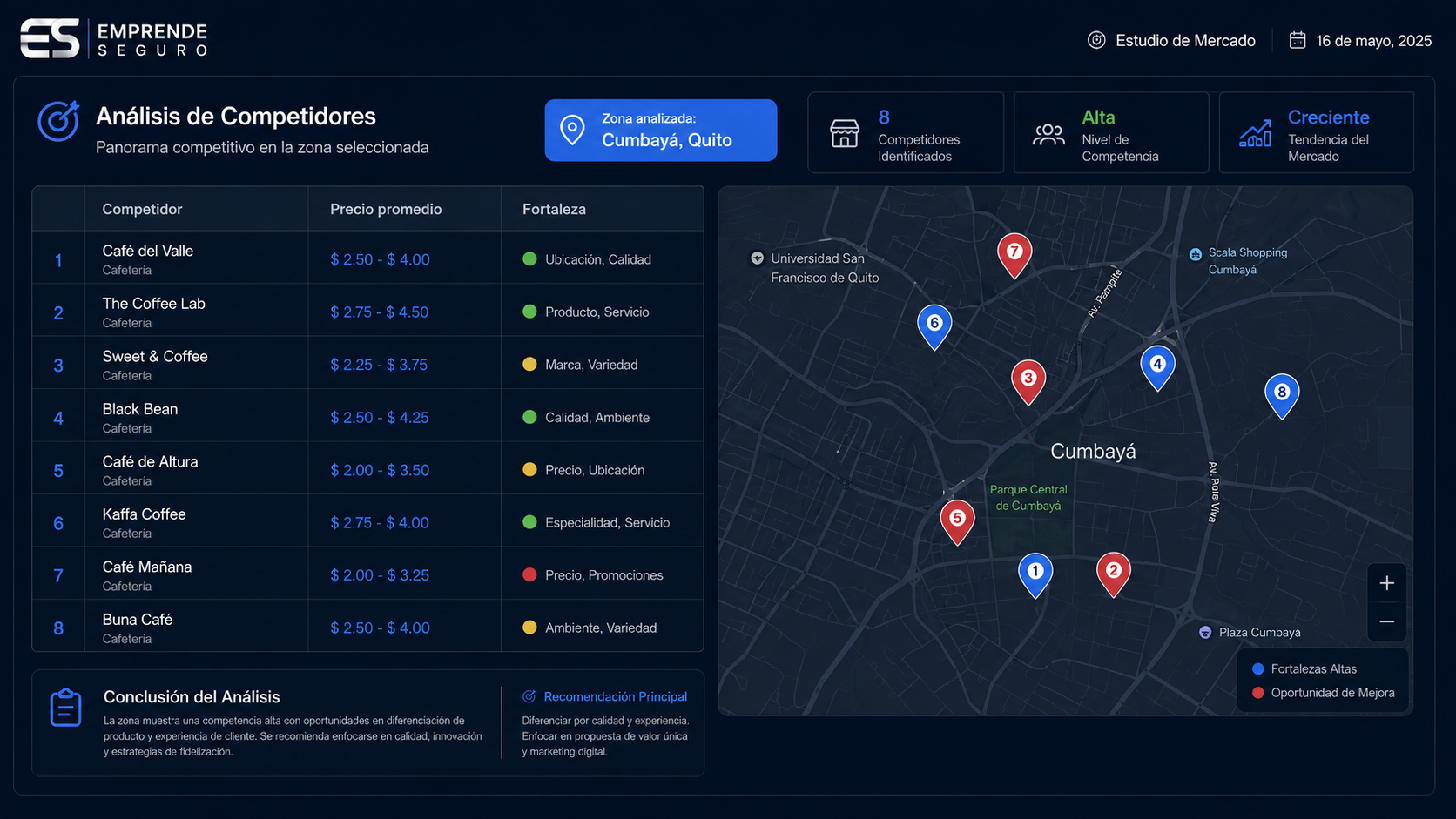Click the storefront icon for Competidores Identificados
Screen dimensions: 1456x819
click(x=845, y=133)
